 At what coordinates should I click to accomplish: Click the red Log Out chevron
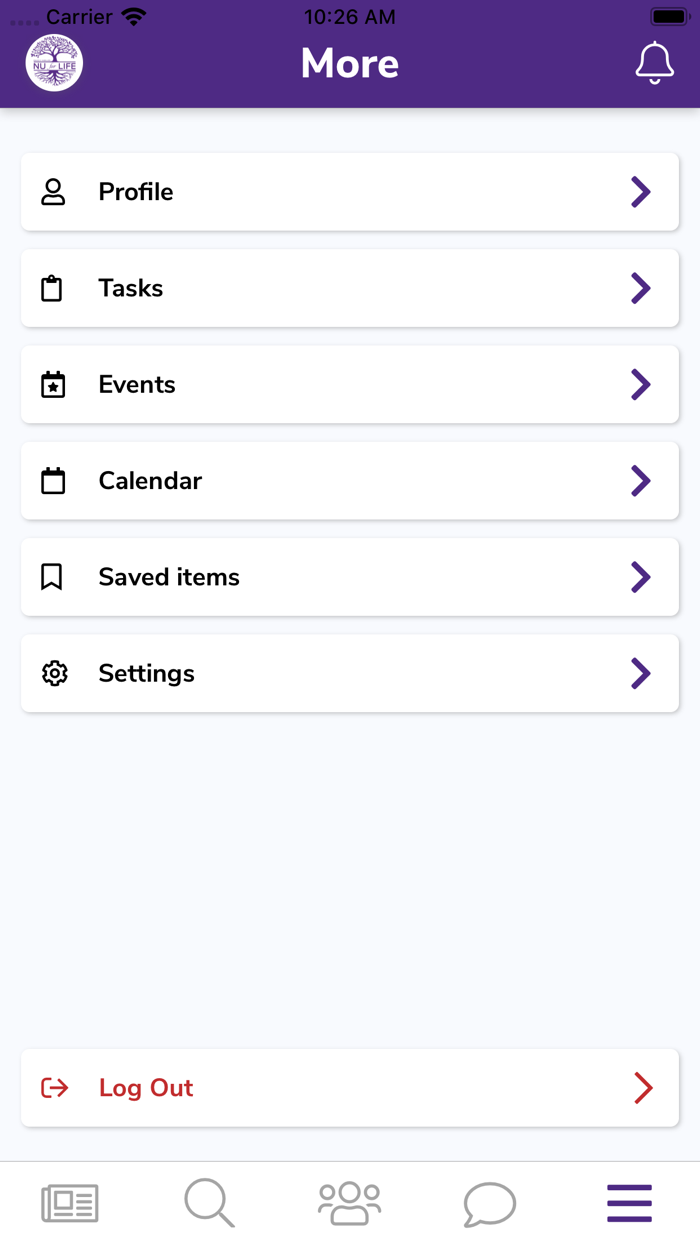pos(643,1088)
